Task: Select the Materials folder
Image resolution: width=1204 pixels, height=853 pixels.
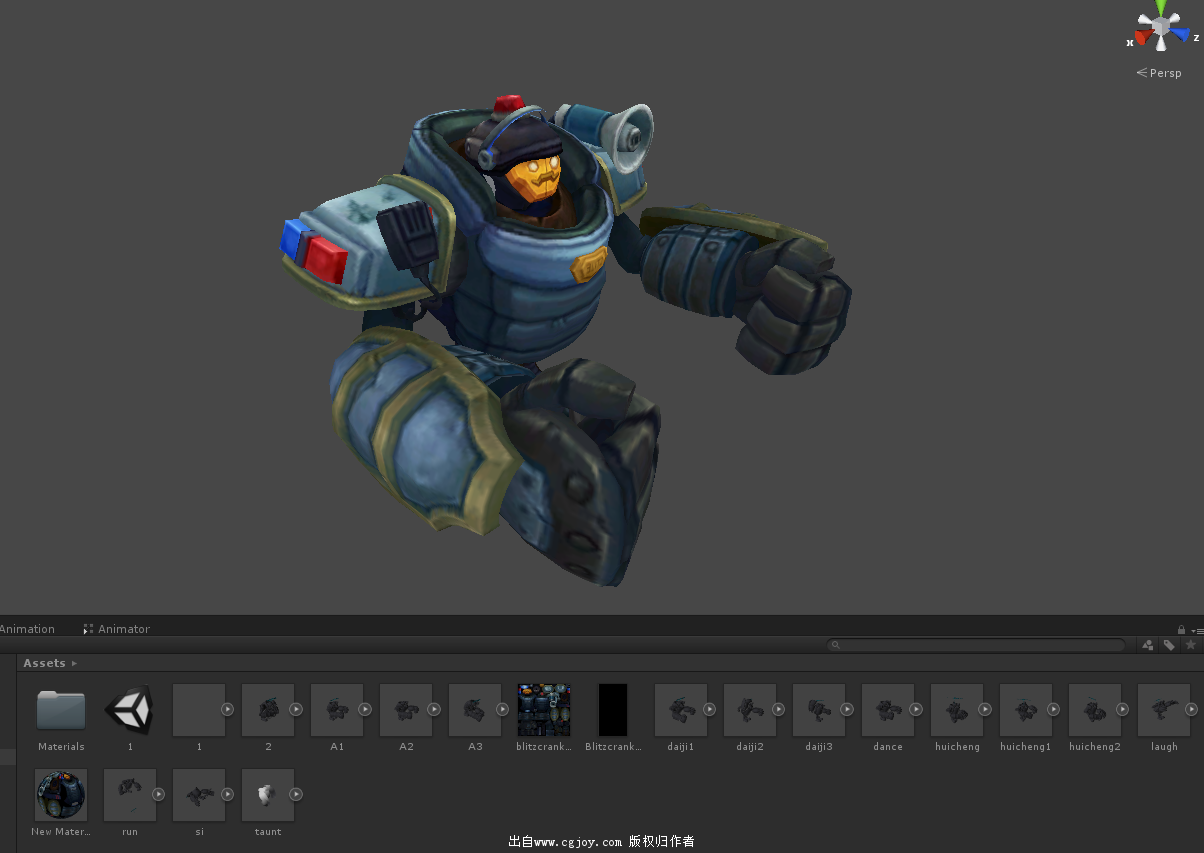Action: [x=61, y=710]
